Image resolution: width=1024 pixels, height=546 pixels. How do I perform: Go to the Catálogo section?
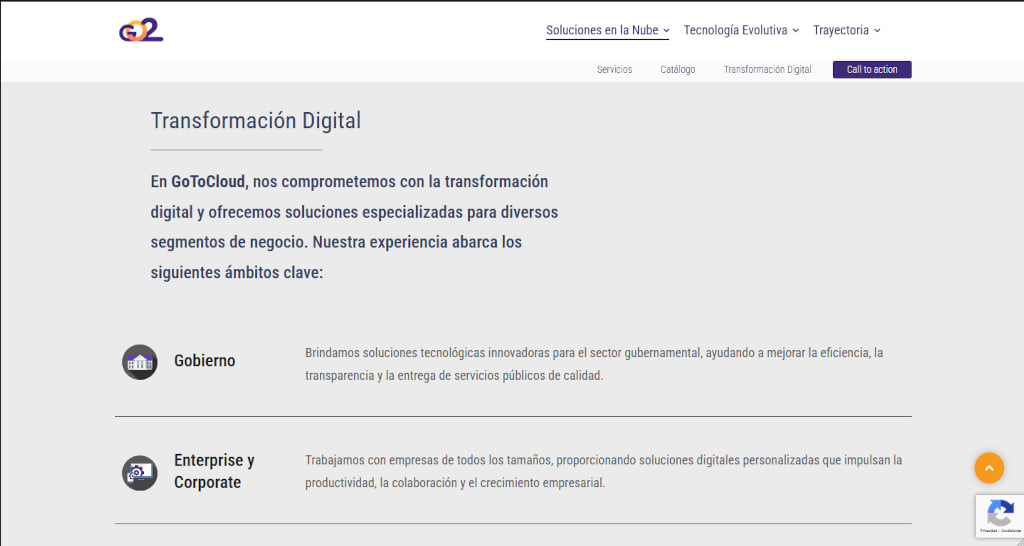click(677, 69)
